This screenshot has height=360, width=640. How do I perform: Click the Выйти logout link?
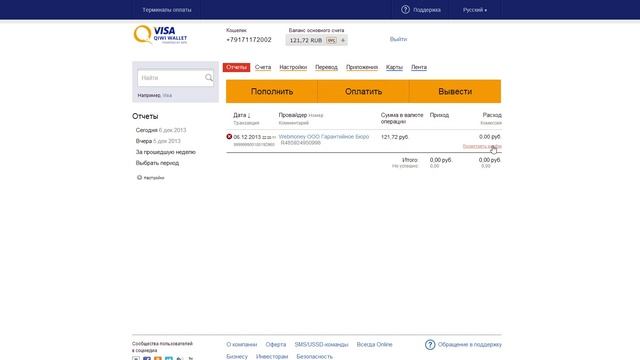click(x=398, y=39)
